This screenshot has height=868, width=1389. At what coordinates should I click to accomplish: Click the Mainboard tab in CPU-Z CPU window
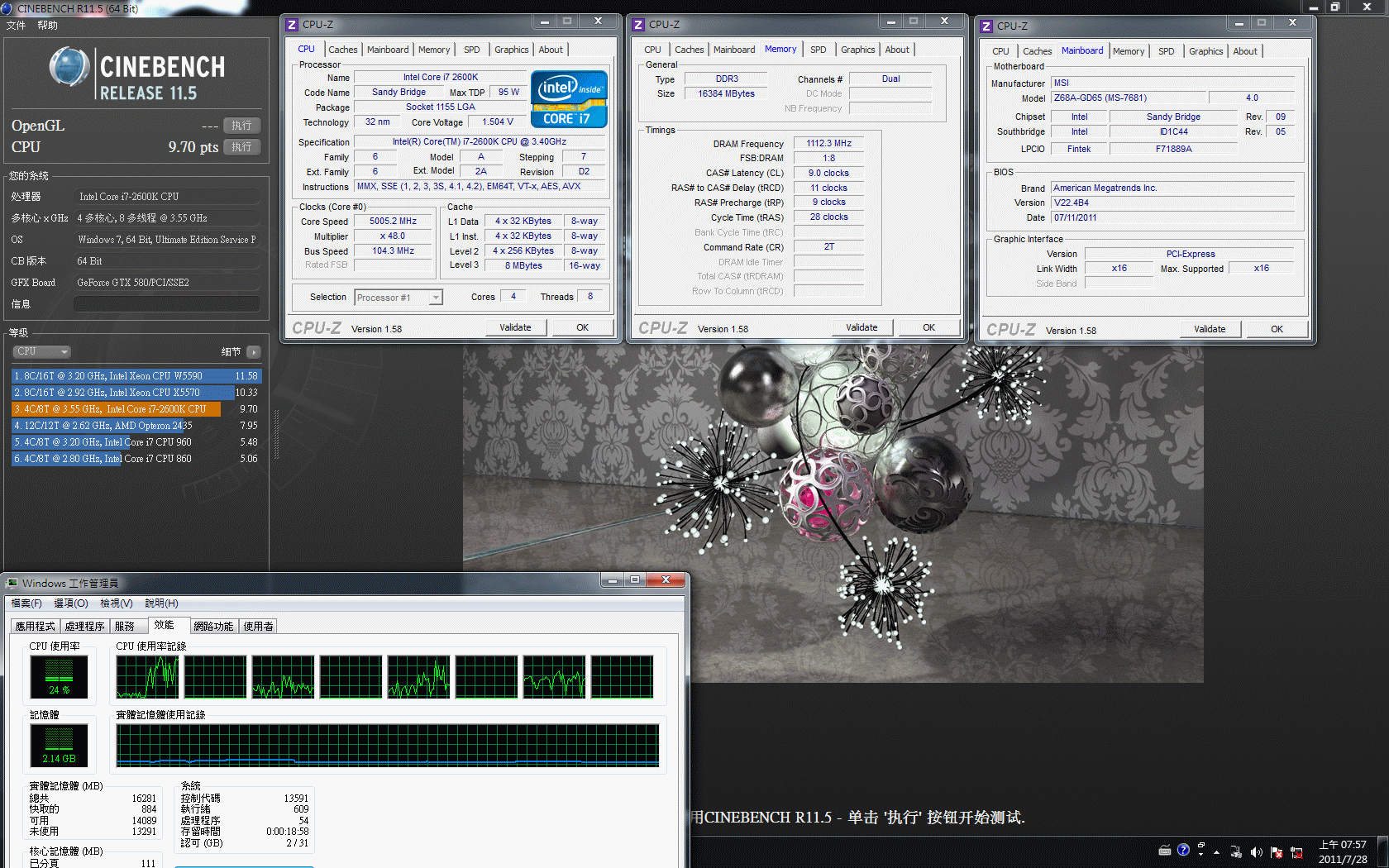click(388, 50)
